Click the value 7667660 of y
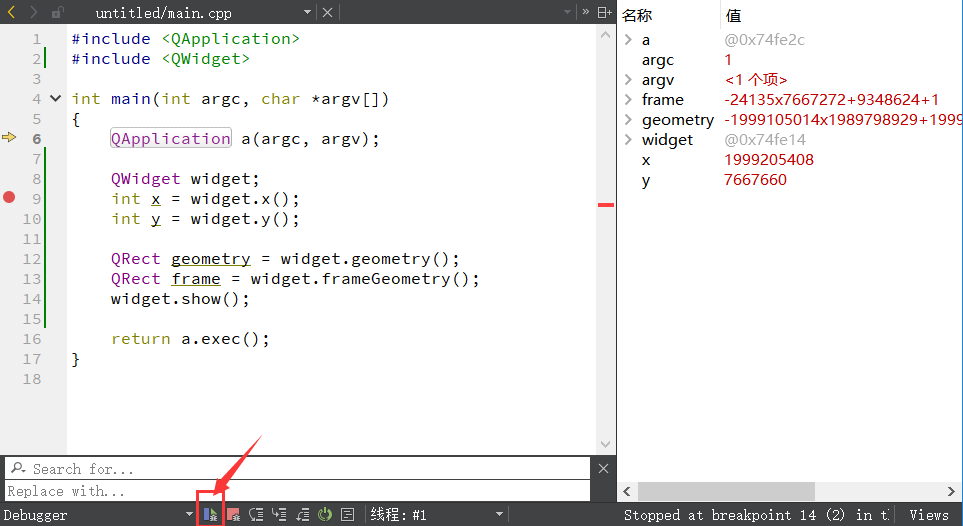 coord(755,179)
